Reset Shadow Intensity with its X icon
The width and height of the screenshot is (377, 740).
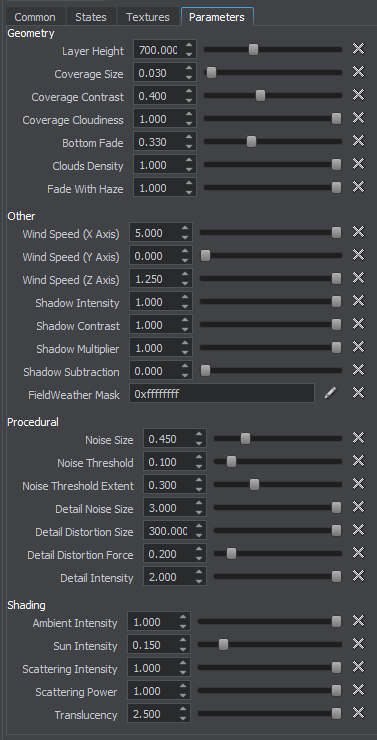click(x=359, y=301)
